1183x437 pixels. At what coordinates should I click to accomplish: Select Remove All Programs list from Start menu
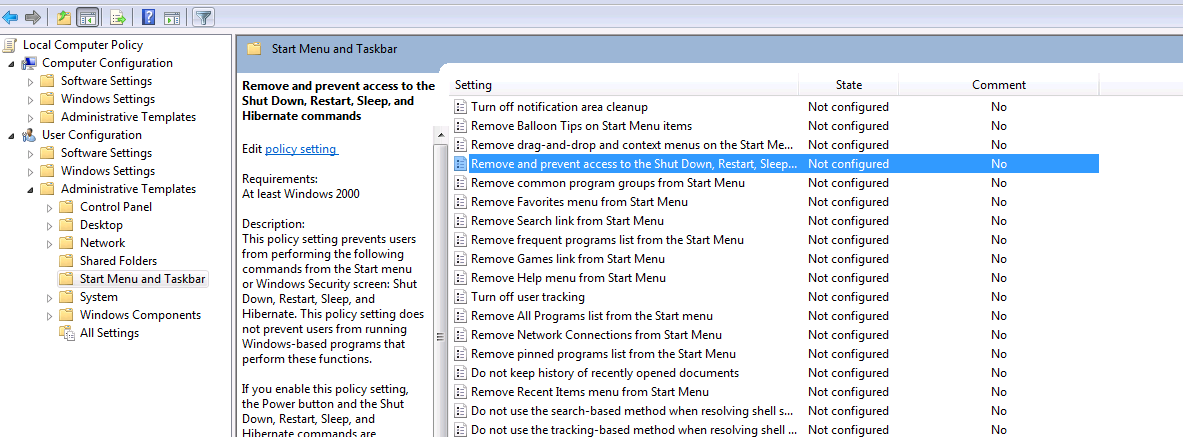592,315
